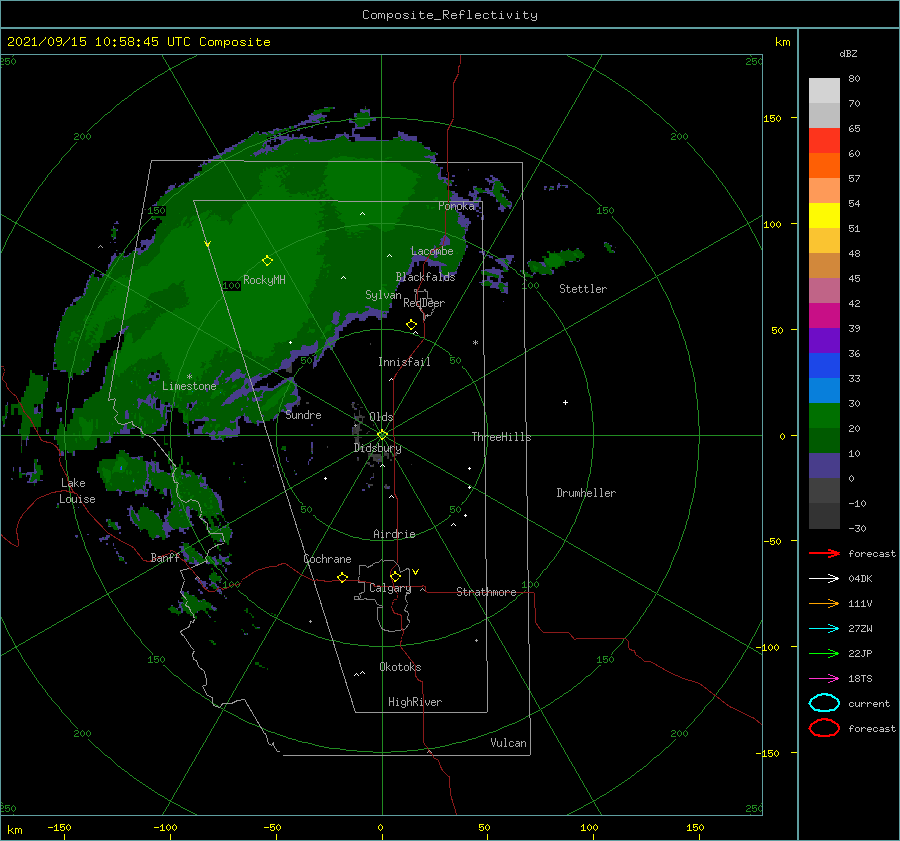Click the magenta 18TS arrow legend icon
The image size is (900, 841).
[824, 679]
